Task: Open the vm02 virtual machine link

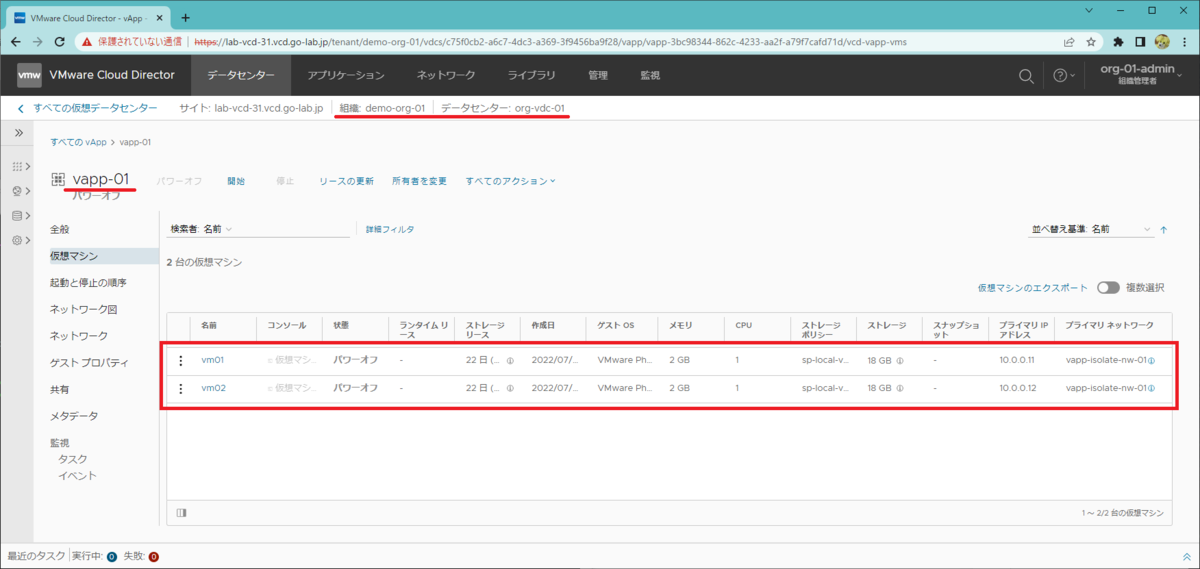Action: [x=213, y=388]
